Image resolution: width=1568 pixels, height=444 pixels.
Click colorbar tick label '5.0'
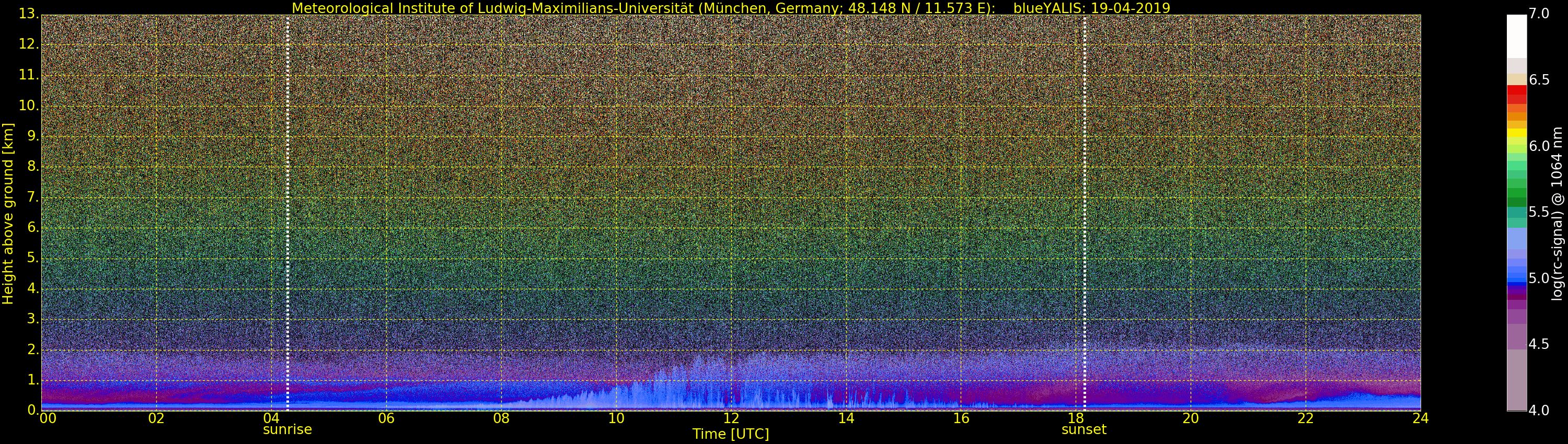coord(1539,278)
